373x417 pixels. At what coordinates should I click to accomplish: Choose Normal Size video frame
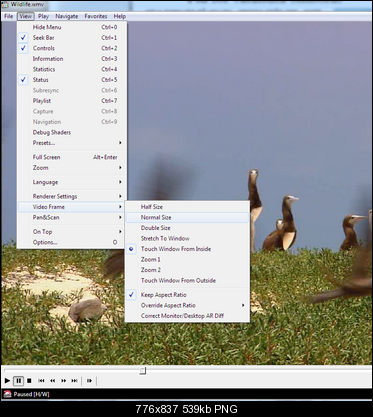click(187, 217)
